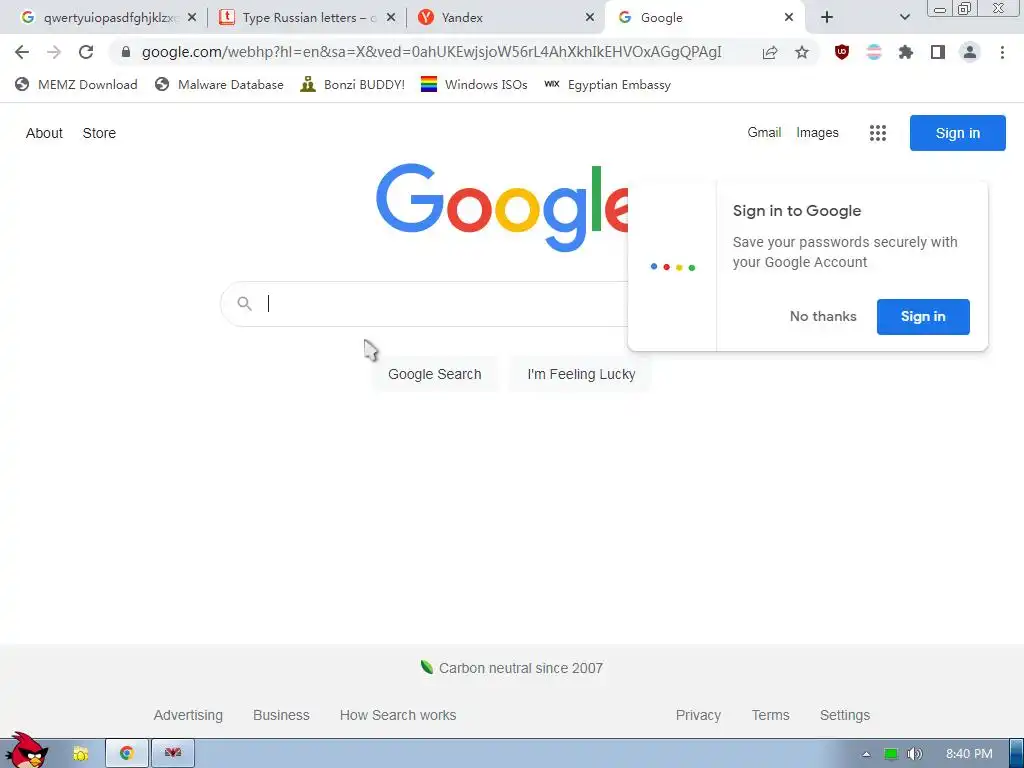Open Carbon neutral since 2007 link
This screenshot has height=768, width=1024.
pos(520,668)
